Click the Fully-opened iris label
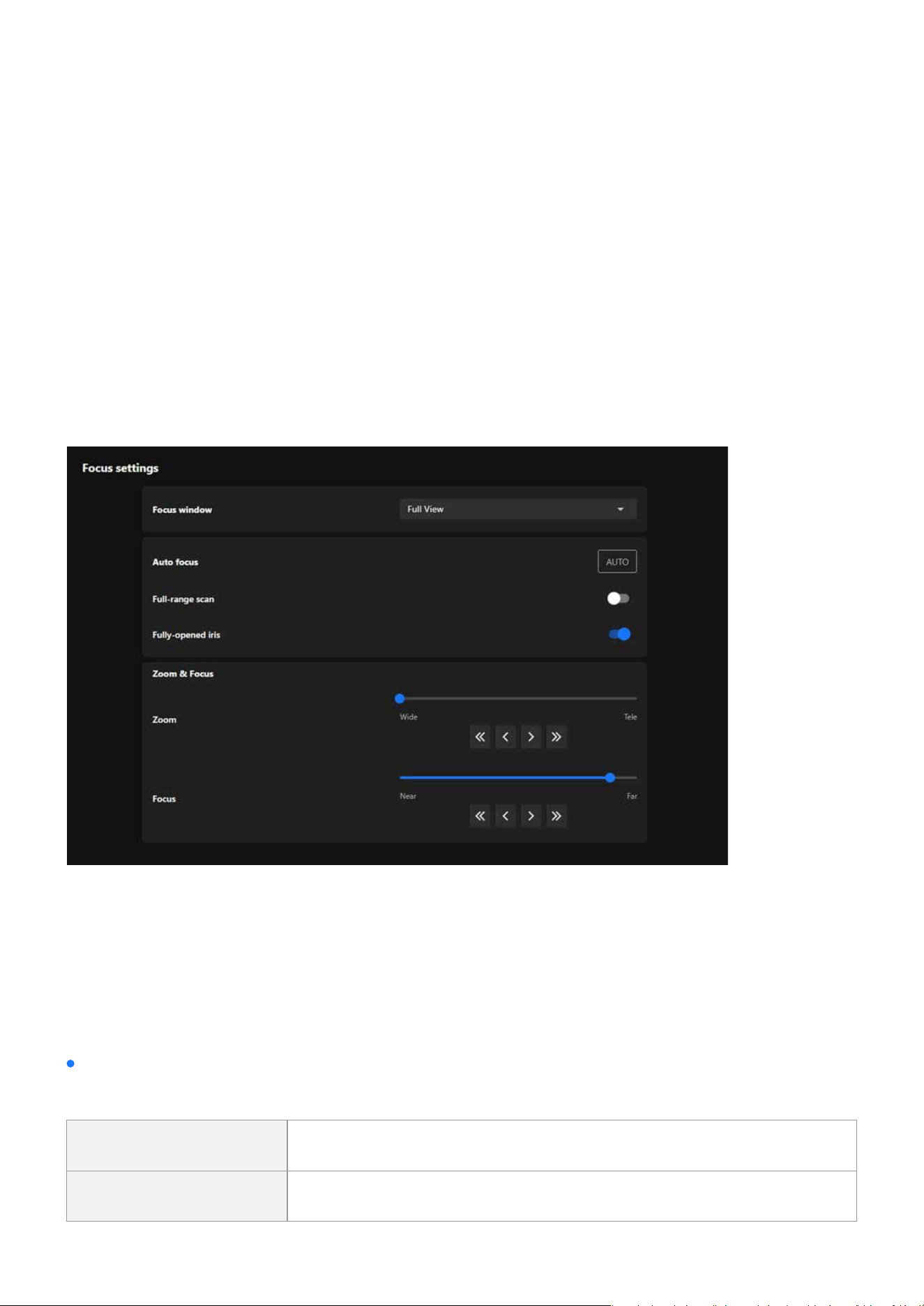This screenshot has width=924, height=1306. [186, 635]
